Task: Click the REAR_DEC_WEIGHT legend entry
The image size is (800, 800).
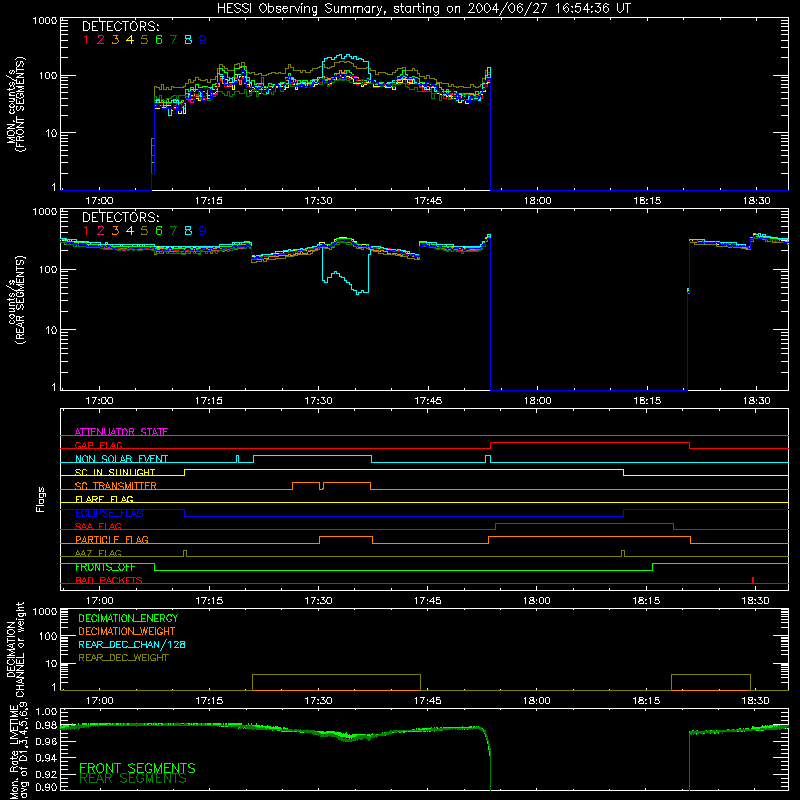Action: pos(123,658)
